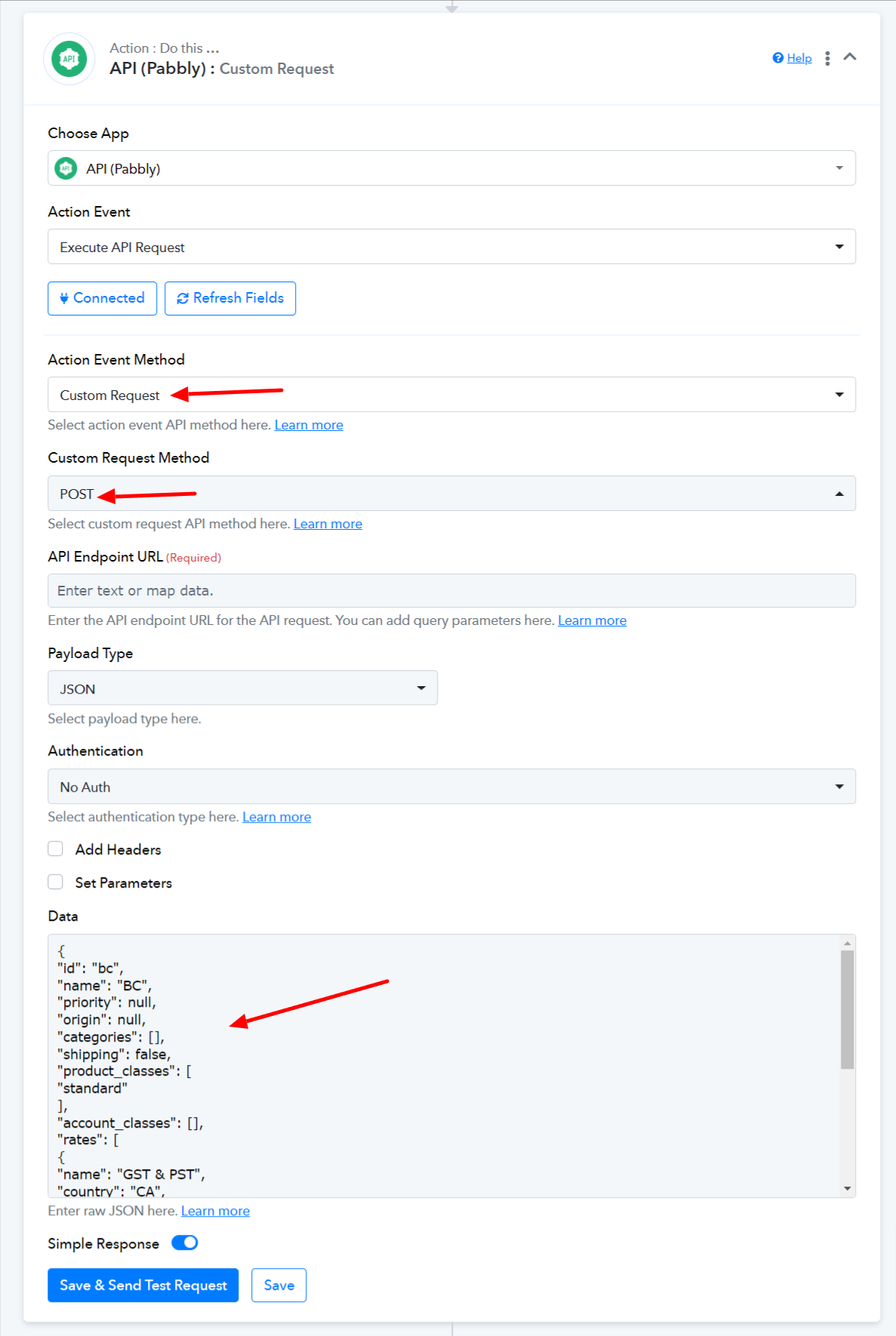Click Refresh Fields button

230,298
